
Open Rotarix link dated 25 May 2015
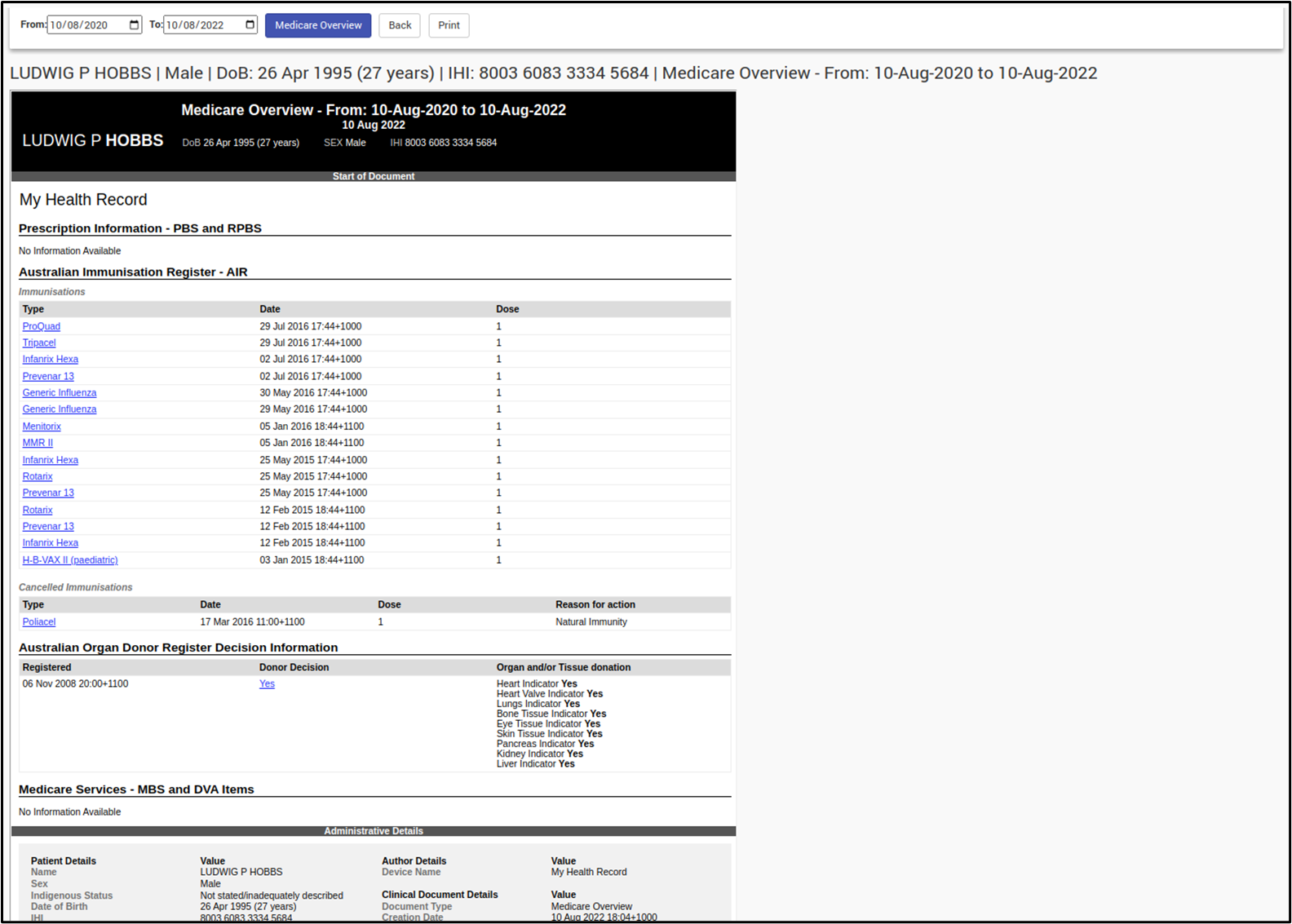point(38,476)
